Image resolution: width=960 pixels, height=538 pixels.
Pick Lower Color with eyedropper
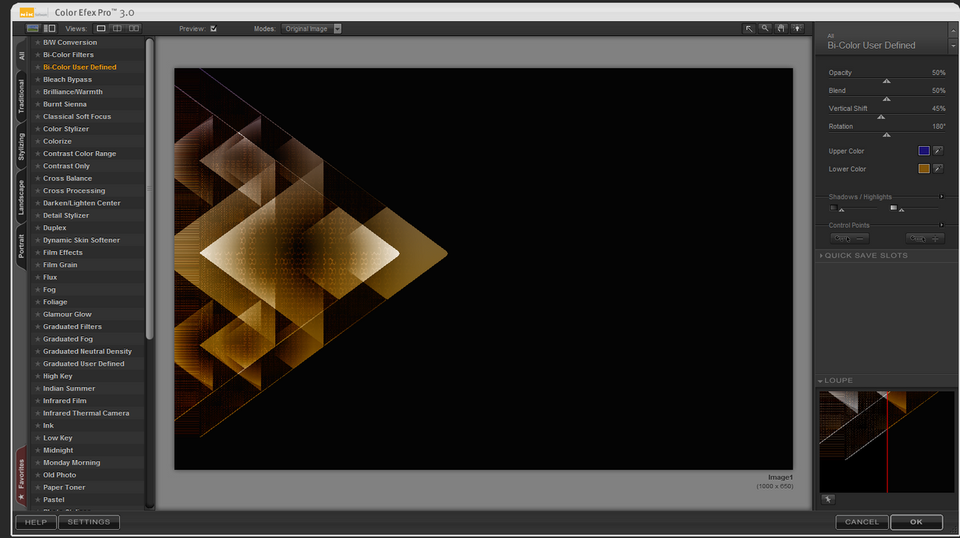(x=938, y=168)
